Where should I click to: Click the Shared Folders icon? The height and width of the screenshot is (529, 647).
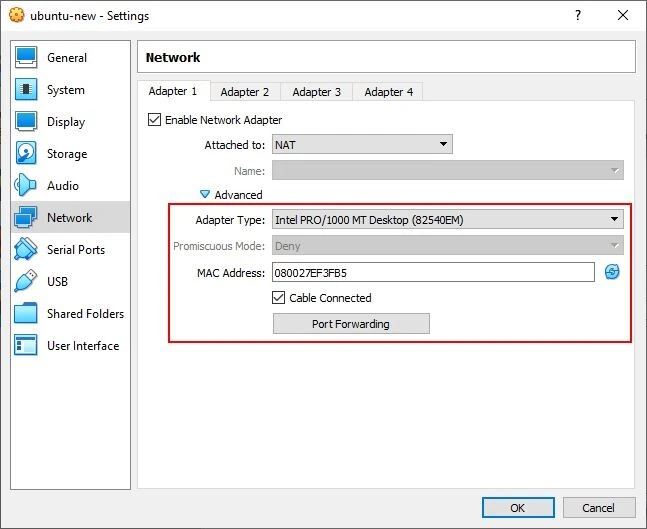point(27,314)
